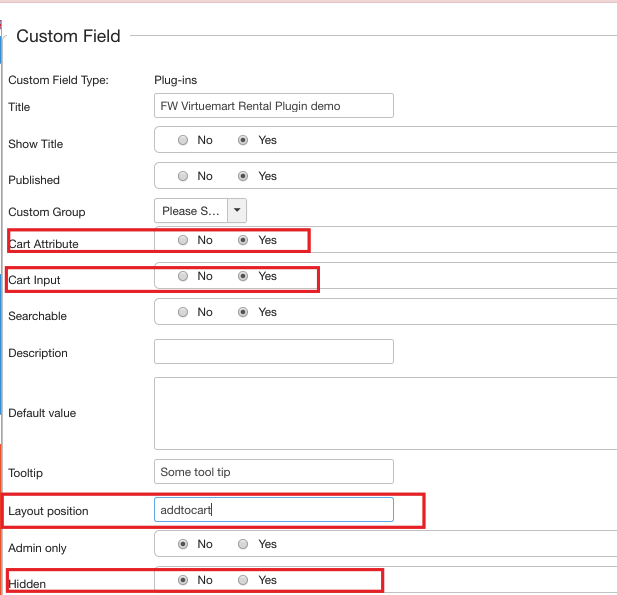Choose No for Cart Attribute

coord(183,240)
